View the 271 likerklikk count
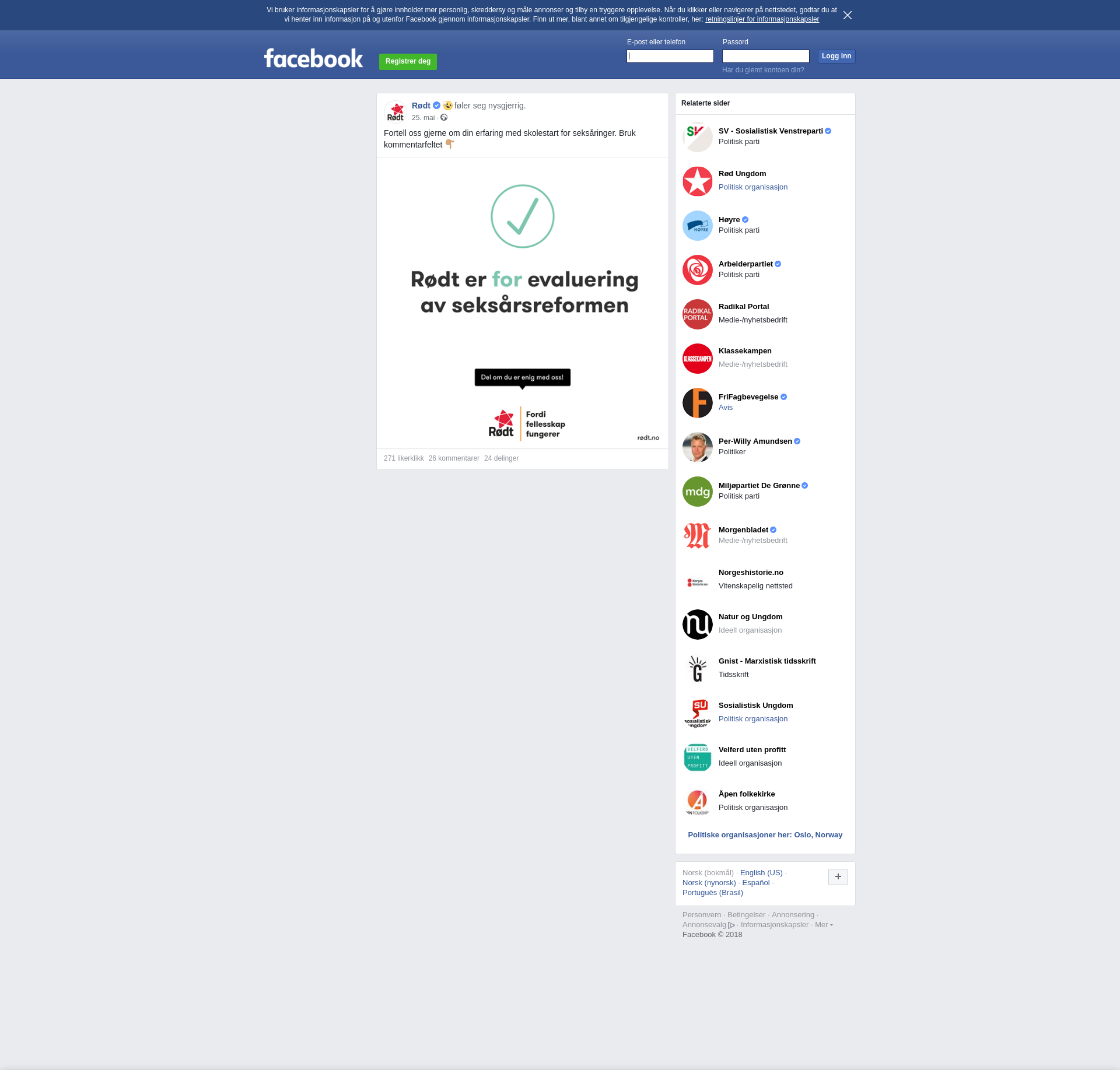The image size is (1120, 1070). [404, 458]
